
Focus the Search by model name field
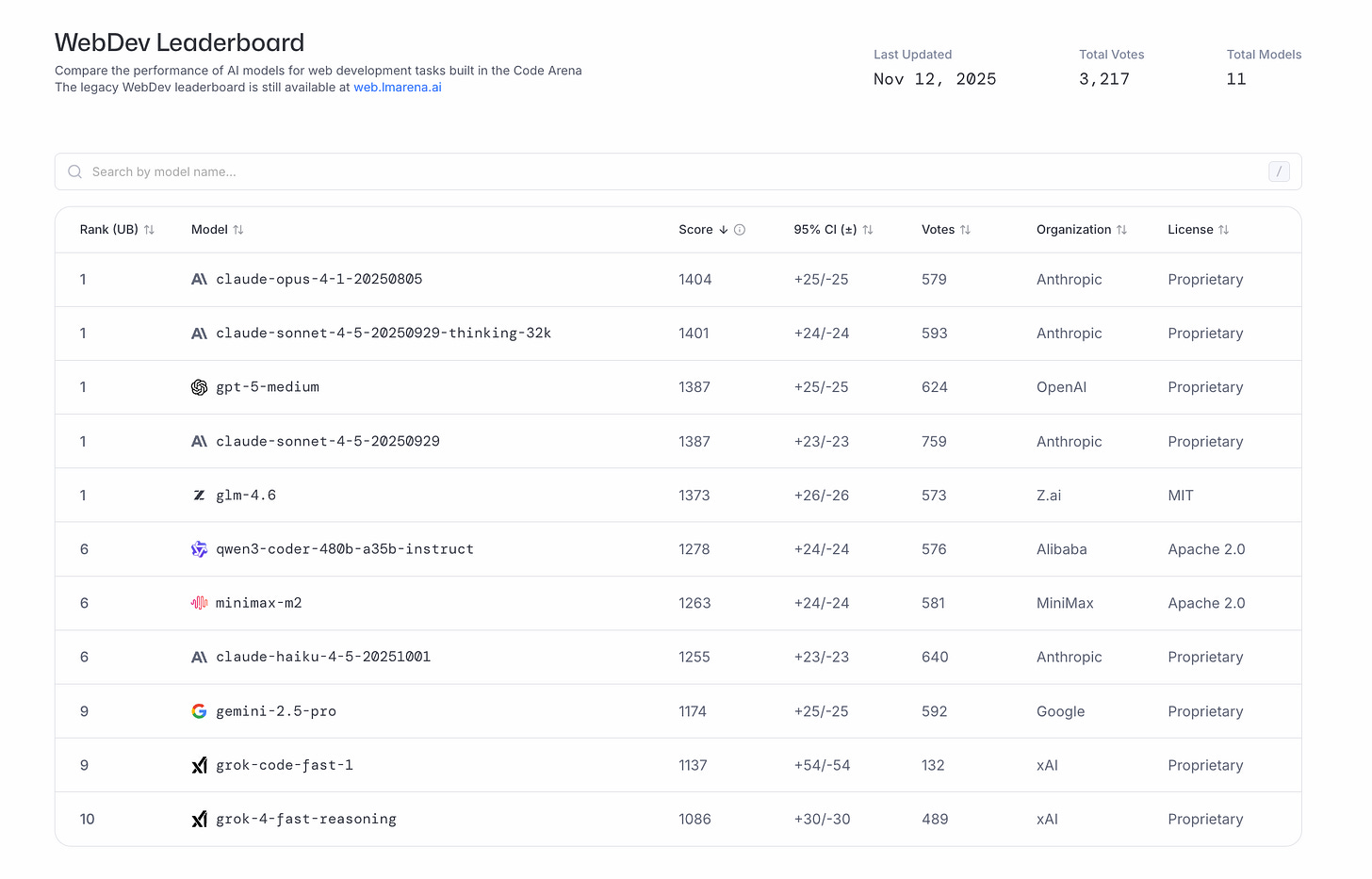tap(678, 171)
